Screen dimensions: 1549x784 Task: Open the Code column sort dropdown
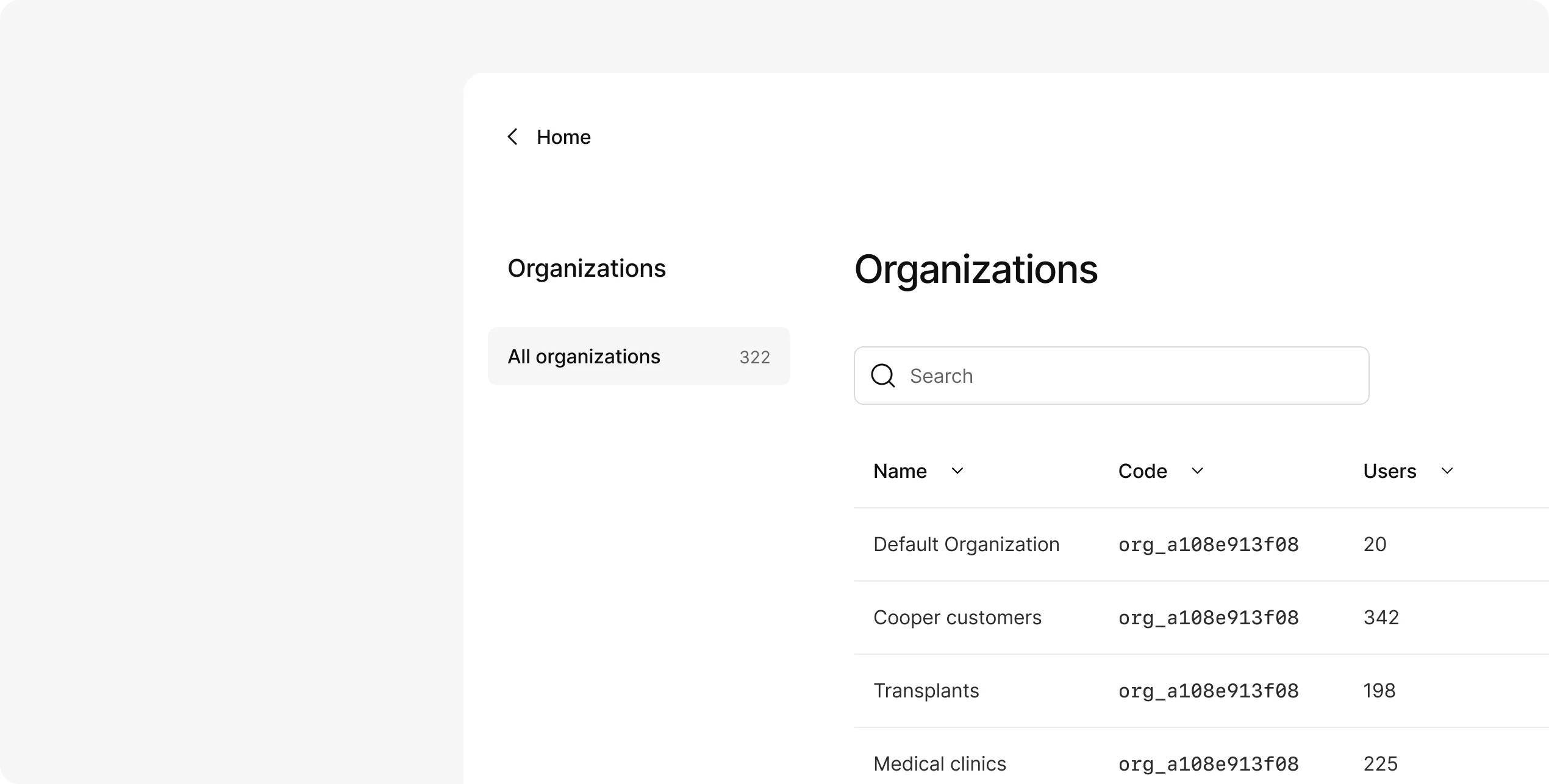point(1197,471)
